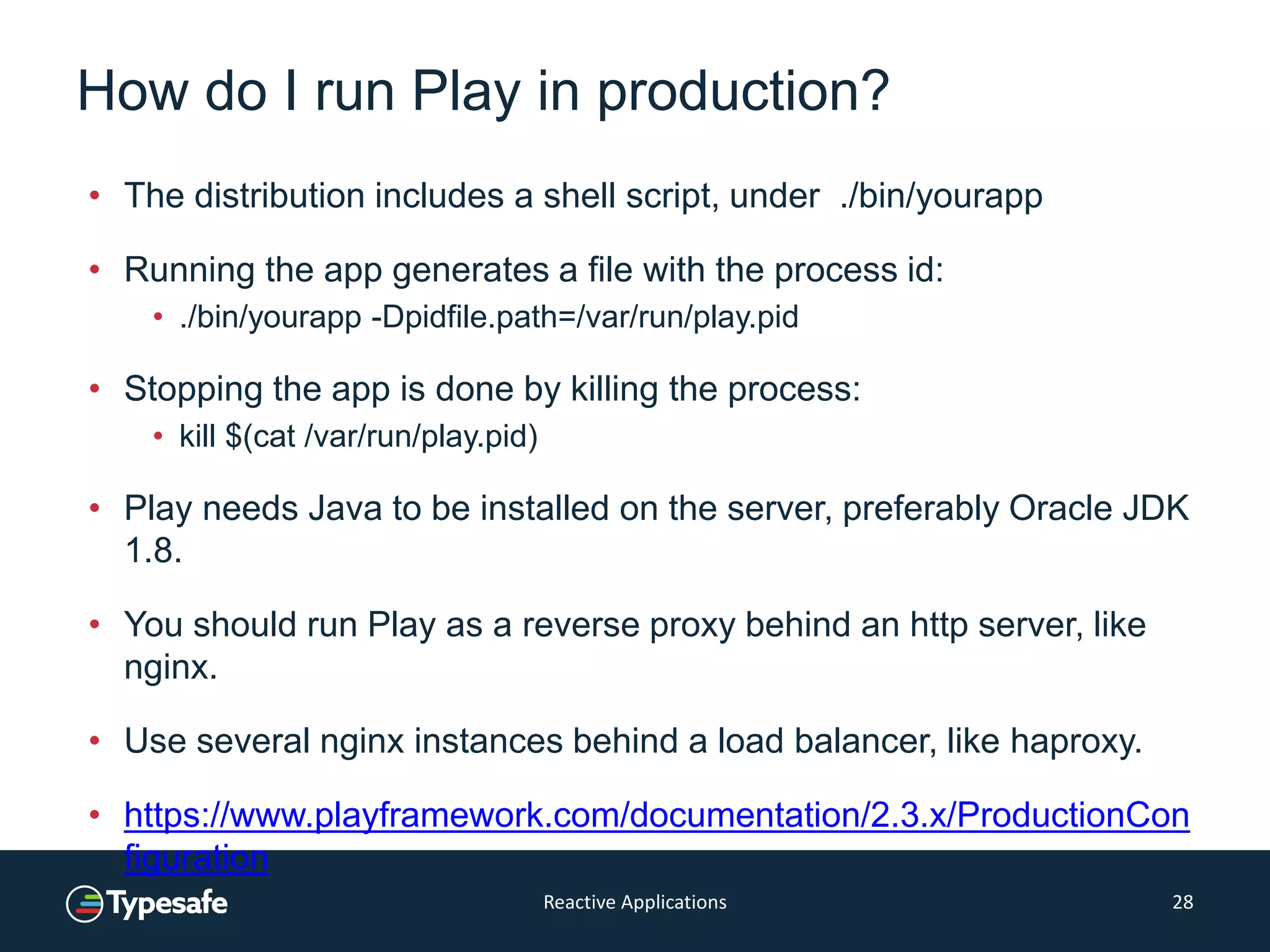Click the wrapped 'figuration' link text

tap(196, 858)
